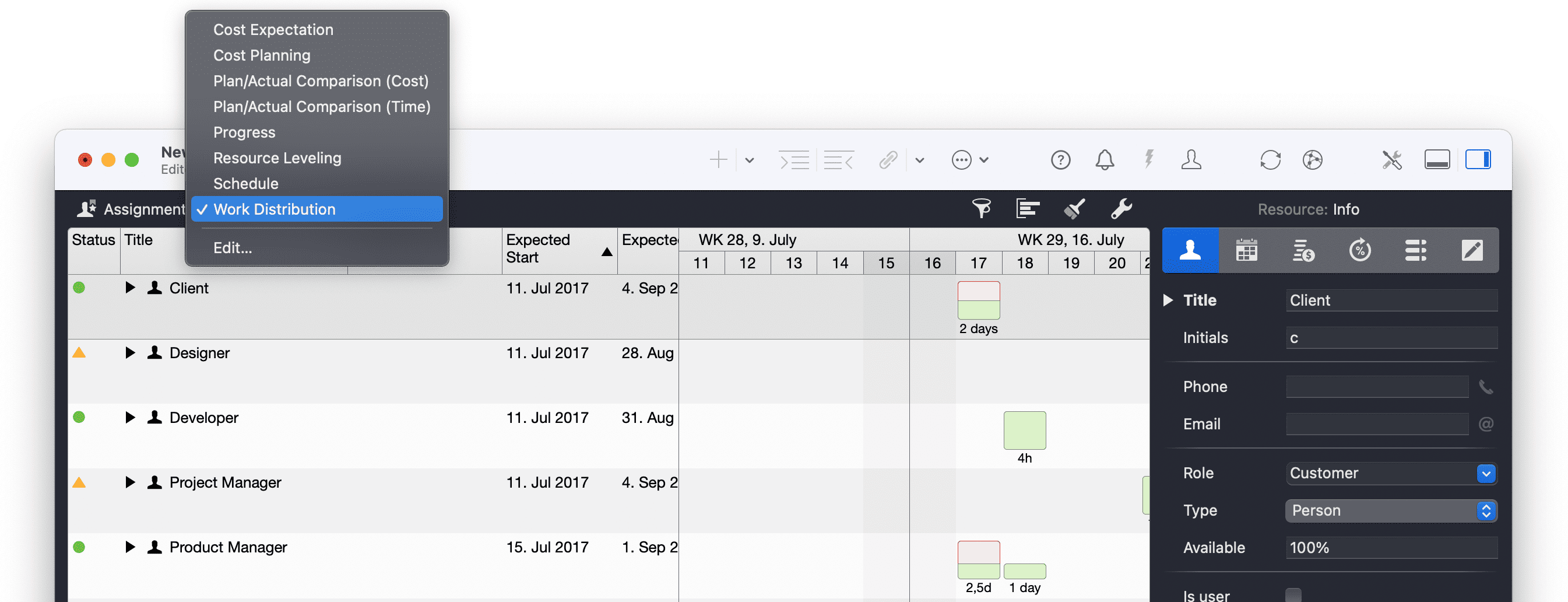Screen dimensions: 1568x602
Task: Choose Resource Leveling from the open menu
Action: tap(277, 157)
